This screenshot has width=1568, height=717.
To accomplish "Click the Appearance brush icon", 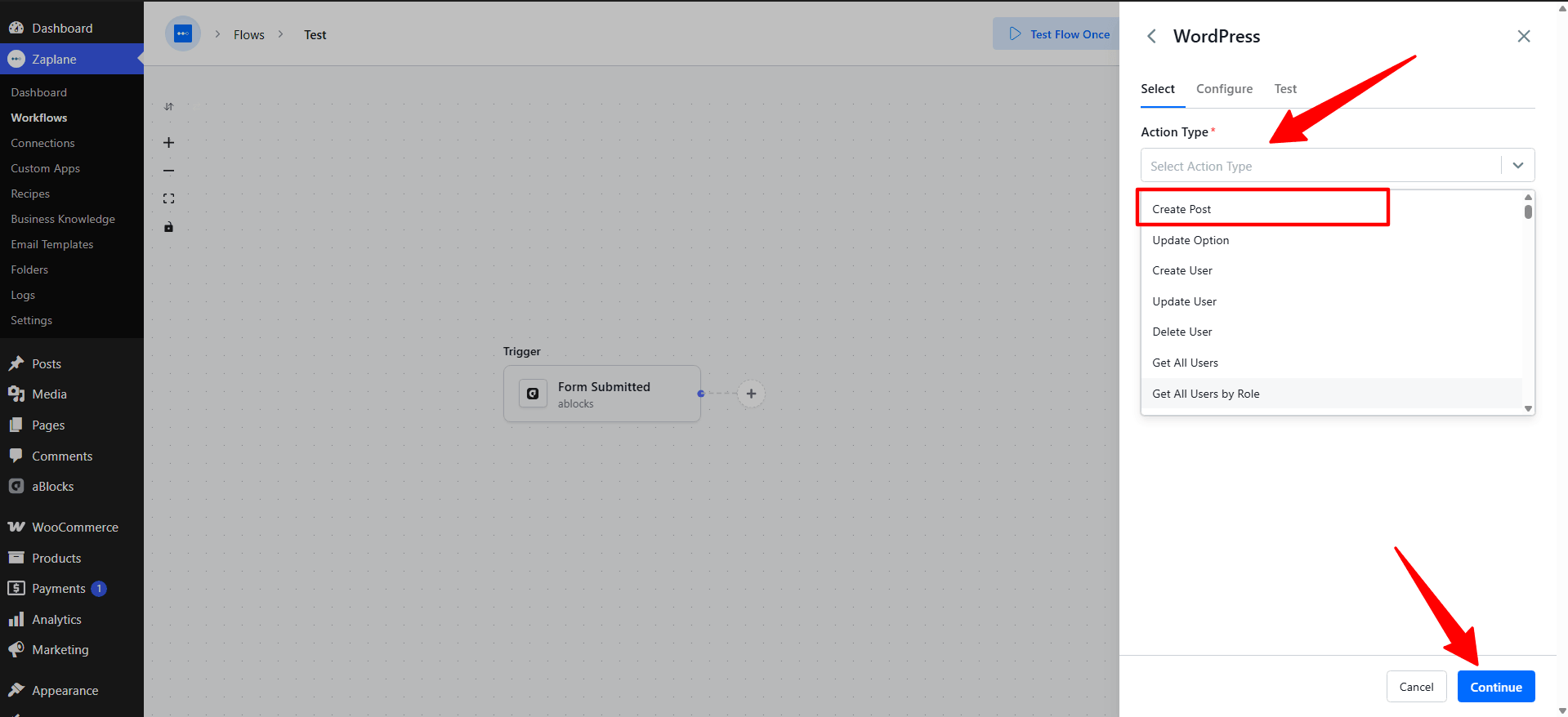I will click(x=16, y=690).
